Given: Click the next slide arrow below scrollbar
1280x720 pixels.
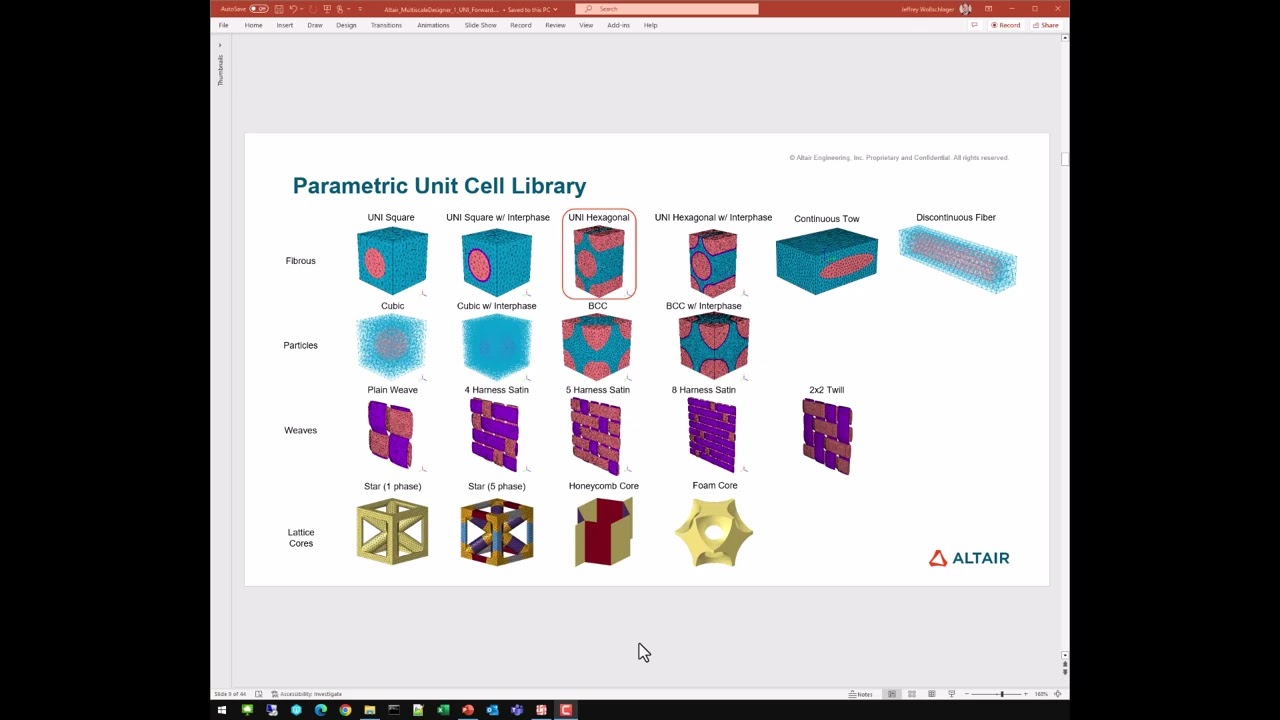Looking at the screenshot, I should tap(1065, 671).
